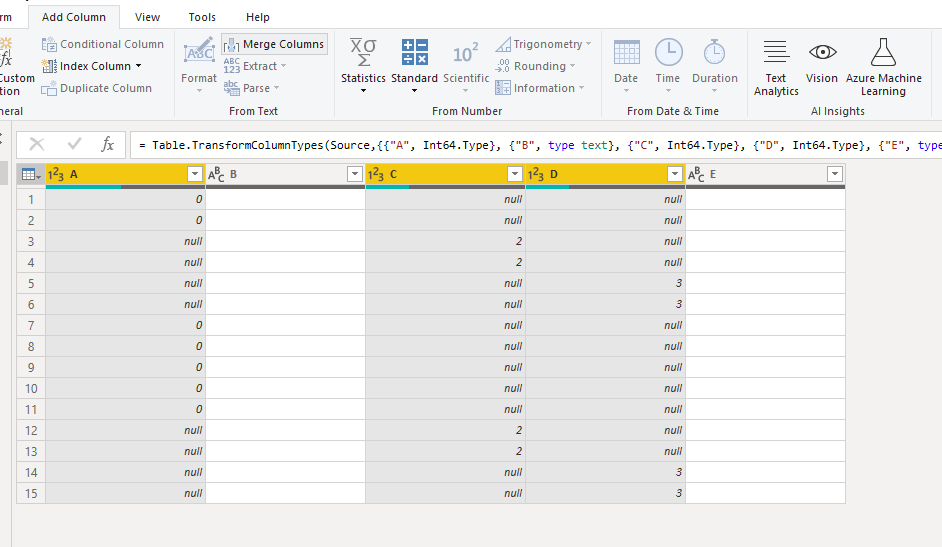Switch to the Tools tab

point(202,17)
